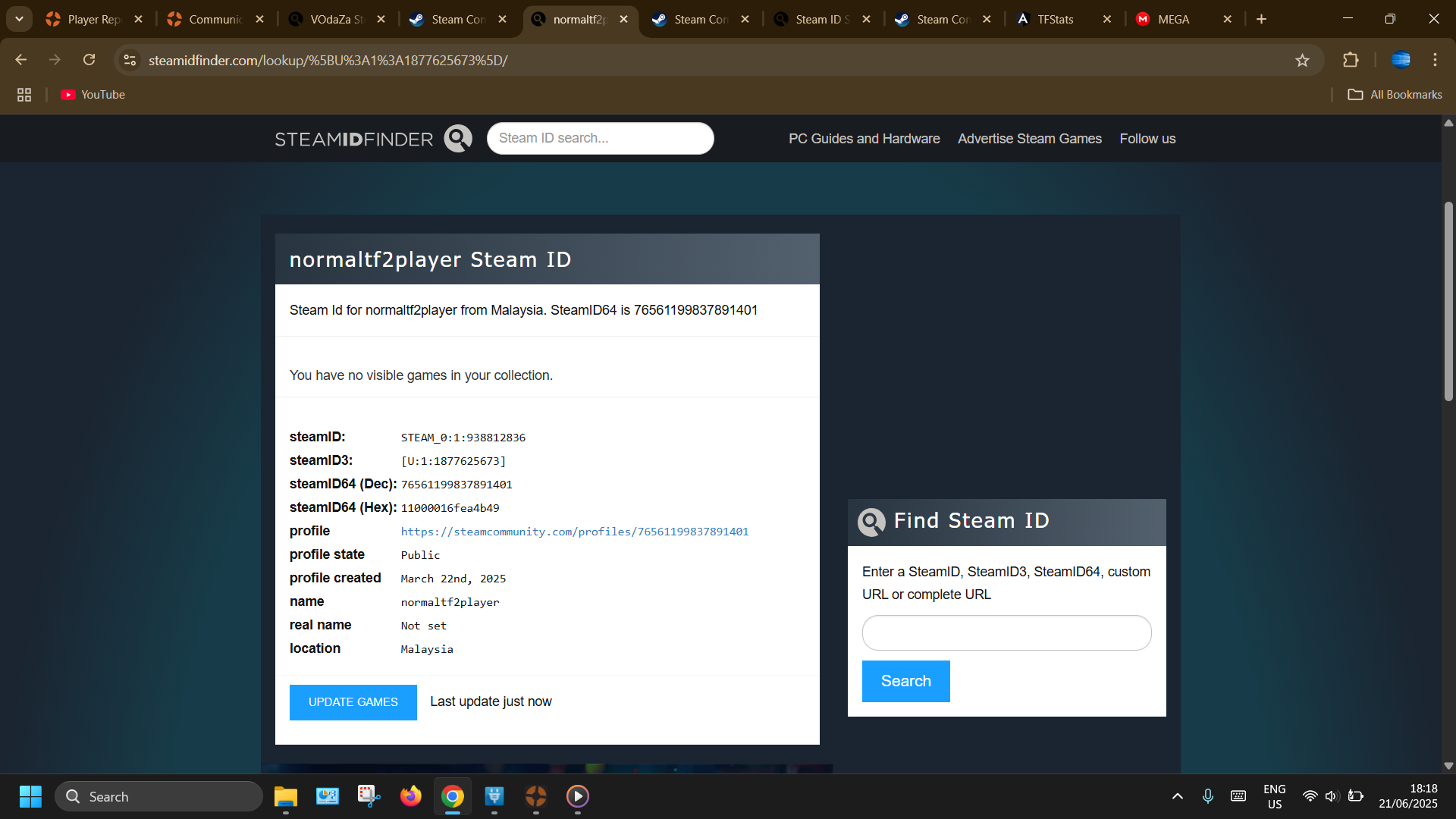This screenshot has height=819, width=1456.
Task: Click the scrollbar down arrow
Action: click(1448, 766)
